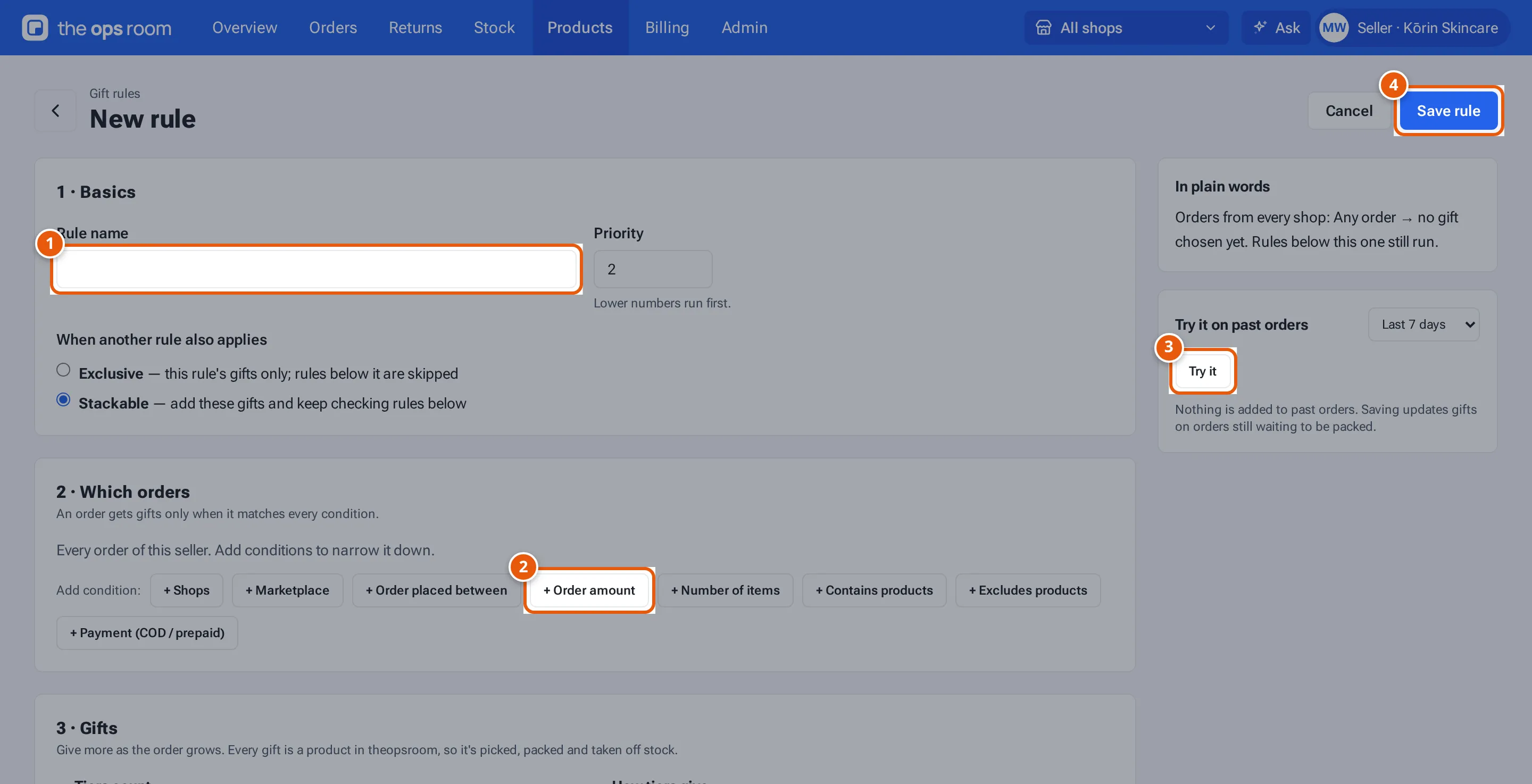
Task: Open the MW user avatar
Action: click(1334, 28)
